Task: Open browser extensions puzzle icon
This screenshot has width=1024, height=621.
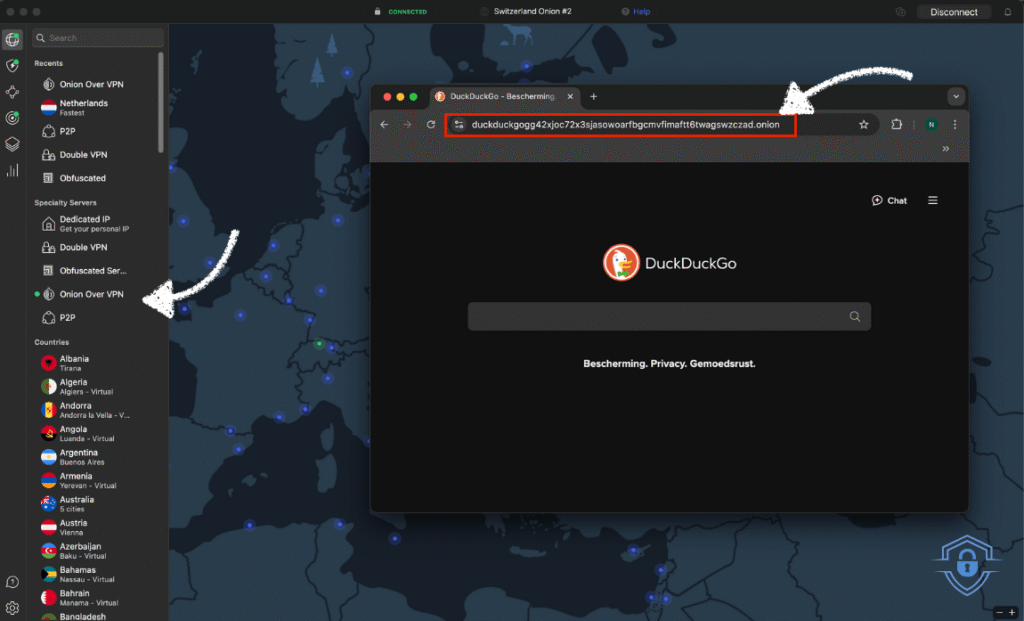Action: [x=897, y=125]
